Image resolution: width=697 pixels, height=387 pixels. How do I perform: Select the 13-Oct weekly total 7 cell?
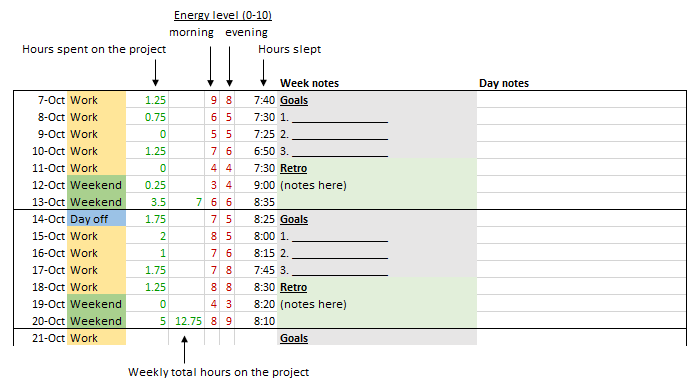187,202
